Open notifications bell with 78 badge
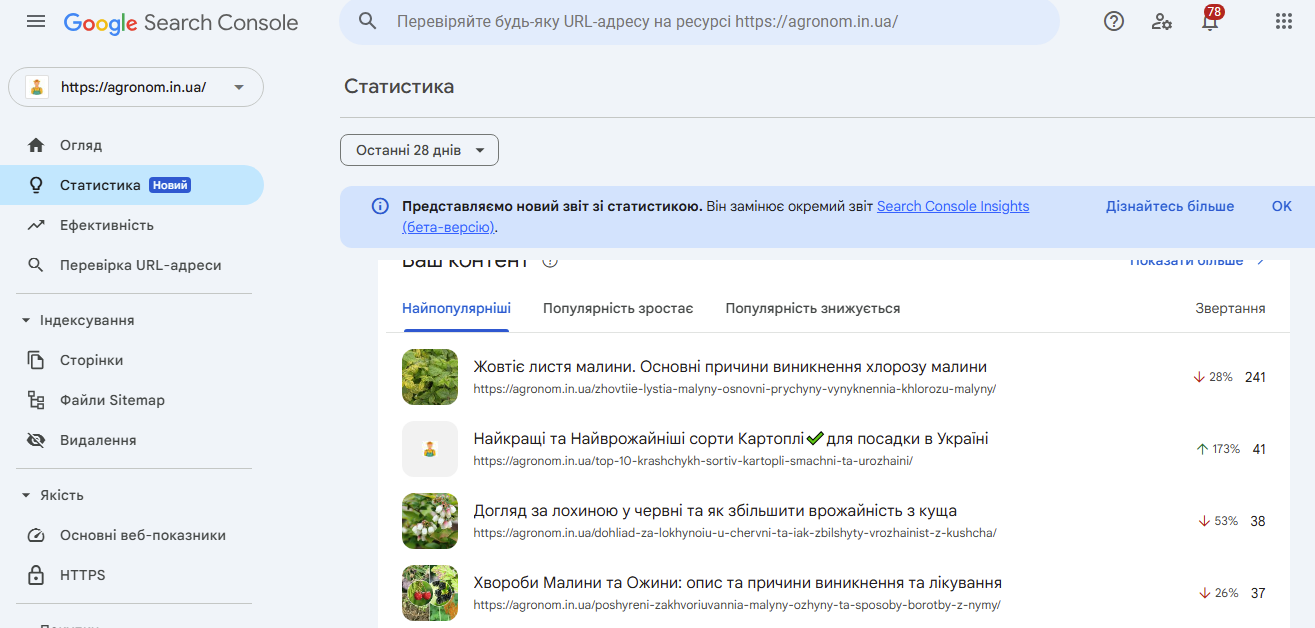The image size is (1315, 628). [1210, 19]
